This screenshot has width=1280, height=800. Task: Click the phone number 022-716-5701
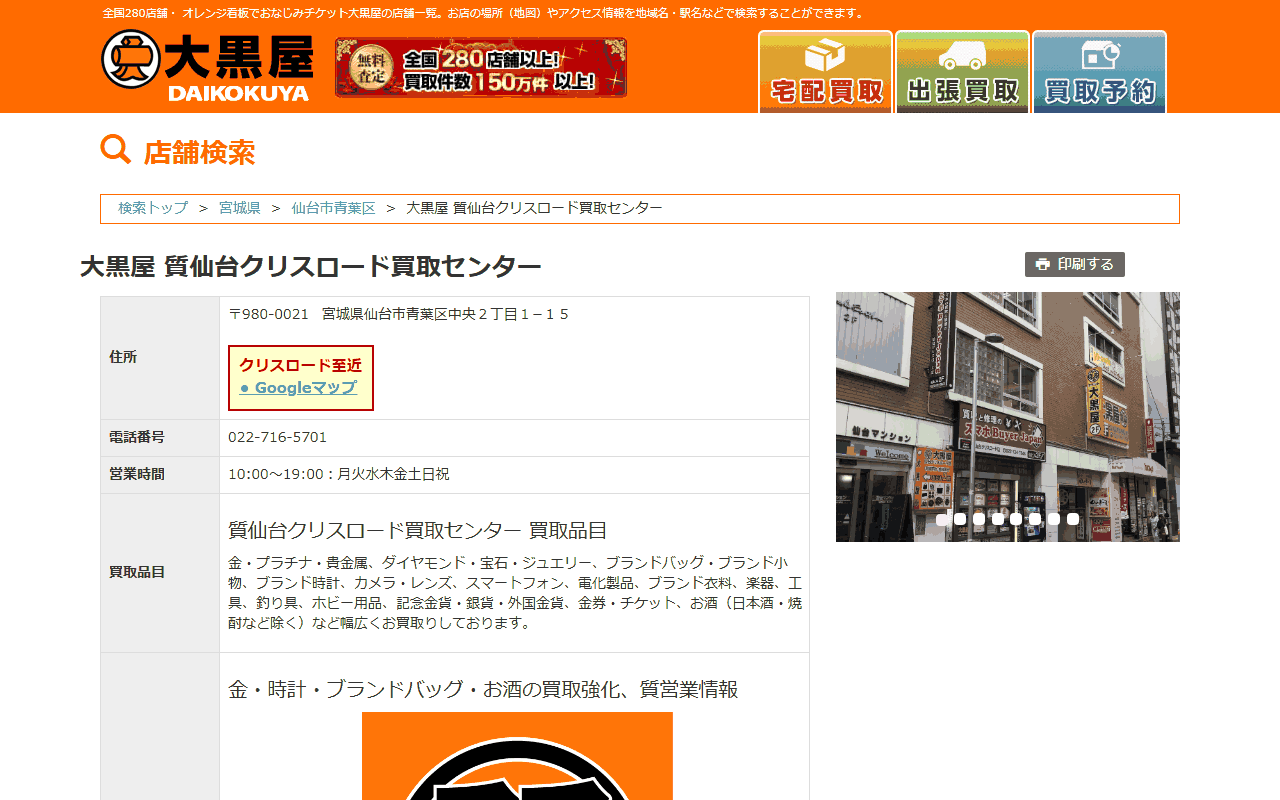click(277, 437)
